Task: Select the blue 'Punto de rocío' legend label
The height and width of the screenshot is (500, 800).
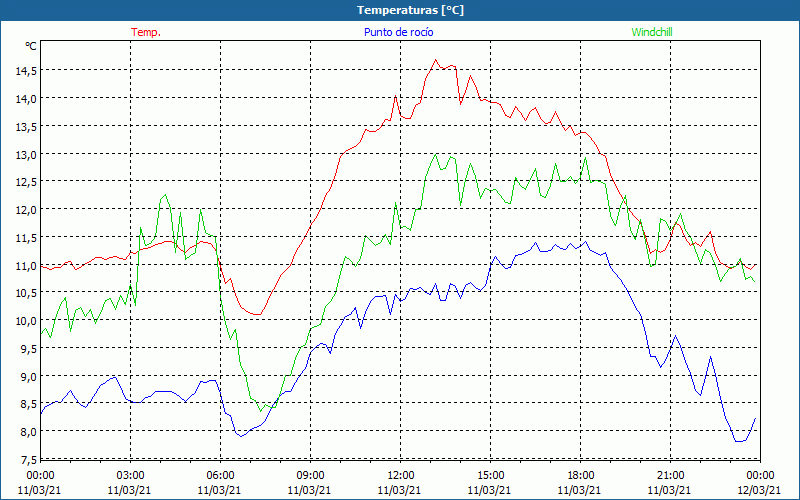Action: pyautogui.click(x=398, y=32)
